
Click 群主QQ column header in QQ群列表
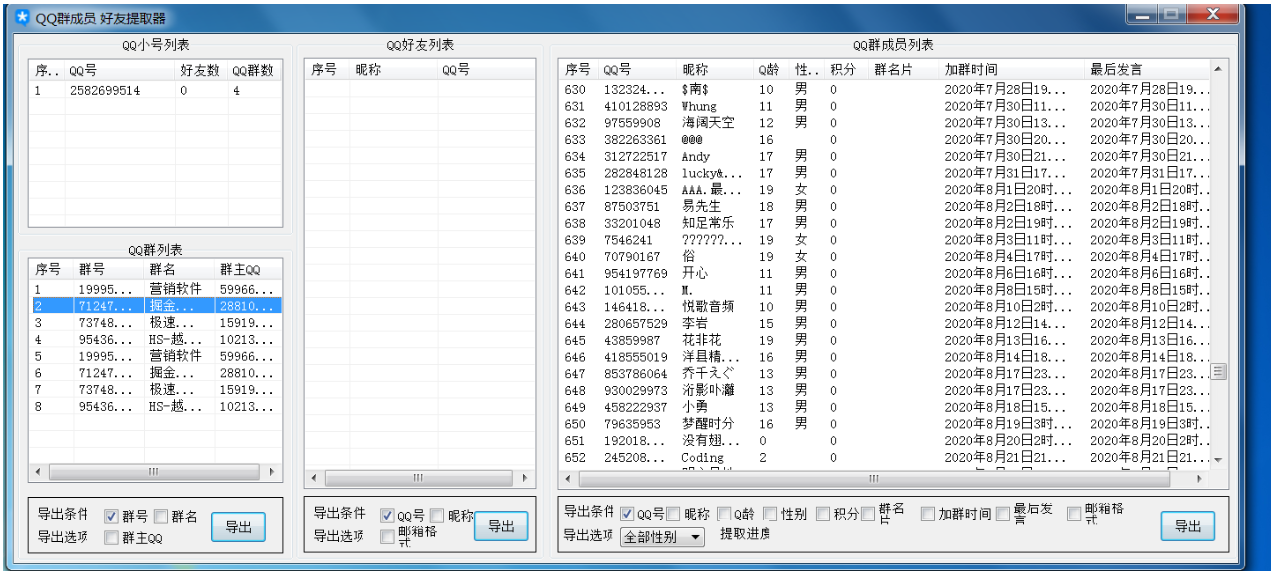click(249, 270)
